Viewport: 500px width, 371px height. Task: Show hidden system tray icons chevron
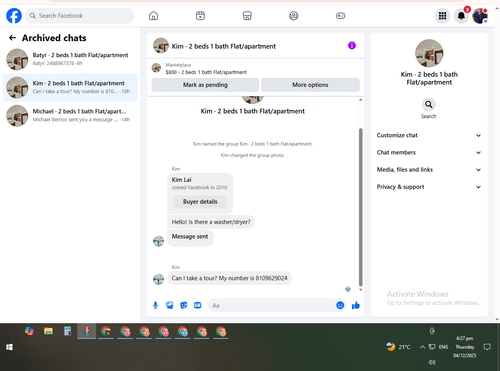422,347
